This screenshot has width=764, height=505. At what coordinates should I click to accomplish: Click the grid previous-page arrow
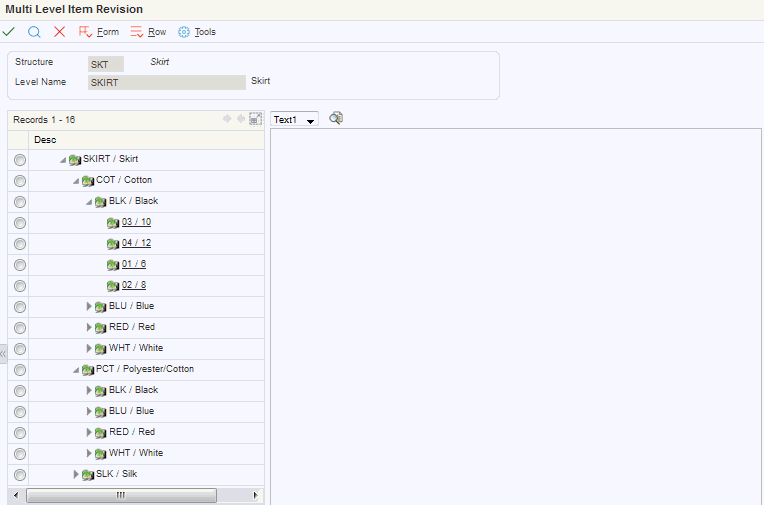[x=227, y=119]
